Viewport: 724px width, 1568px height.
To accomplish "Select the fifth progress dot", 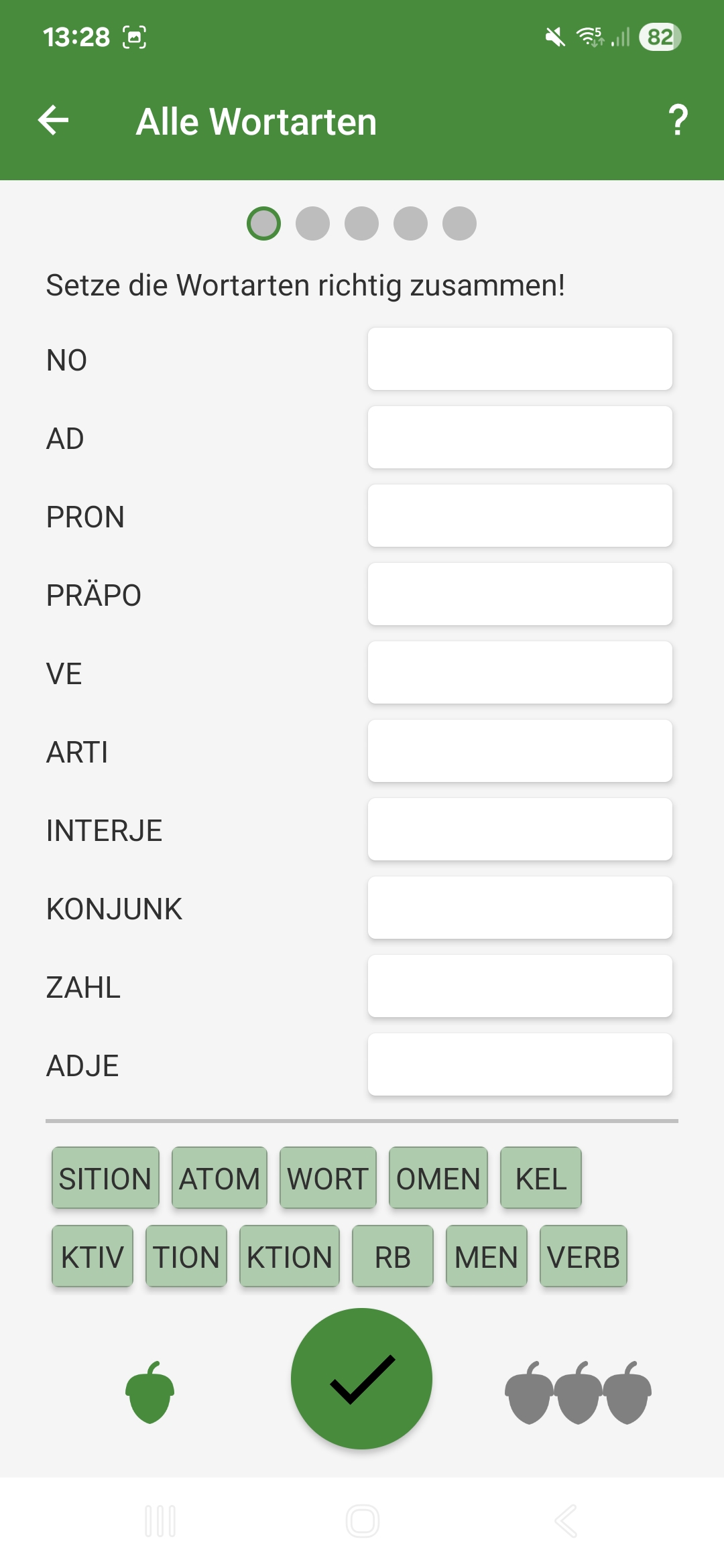I will click(x=459, y=223).
